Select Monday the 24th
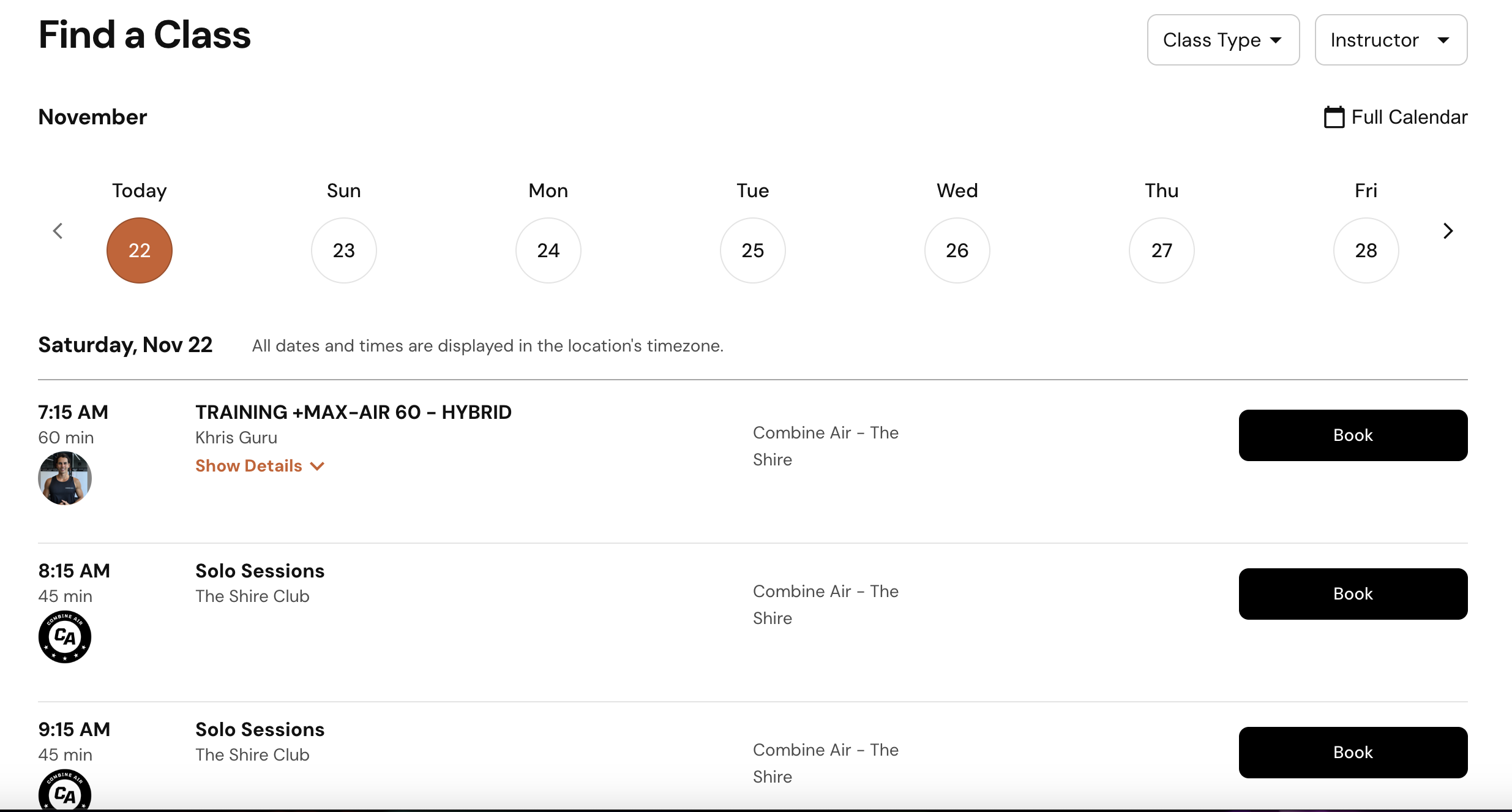This screenshot has width=1512, height=812. click(x=548, y=250)
